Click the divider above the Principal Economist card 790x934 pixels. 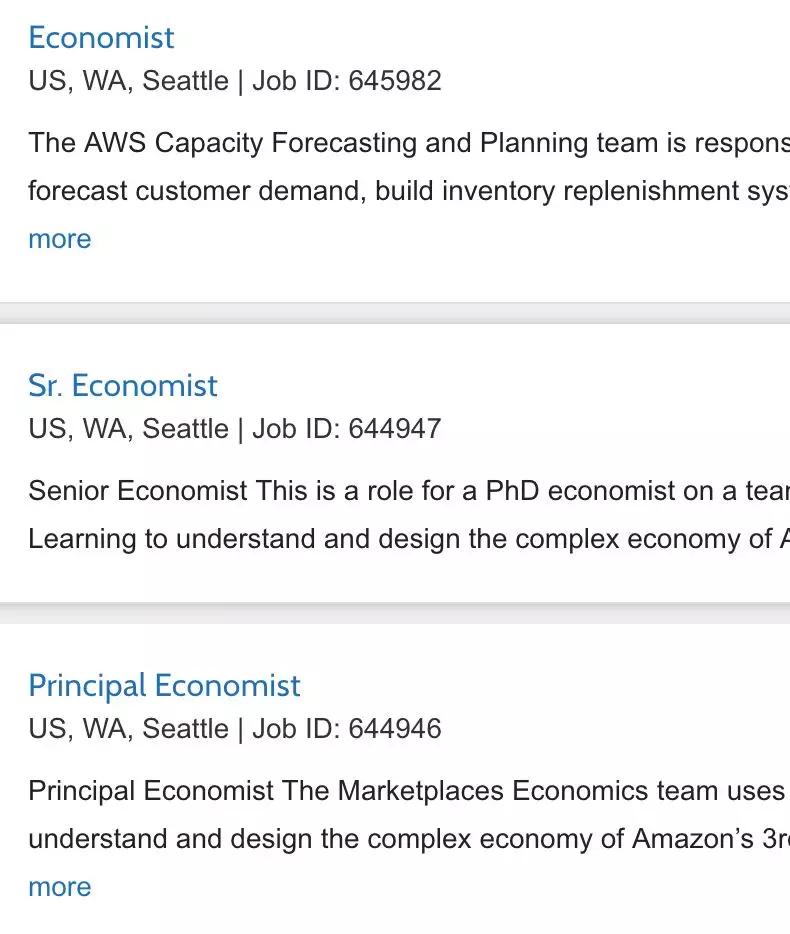[x=395, y=614]
